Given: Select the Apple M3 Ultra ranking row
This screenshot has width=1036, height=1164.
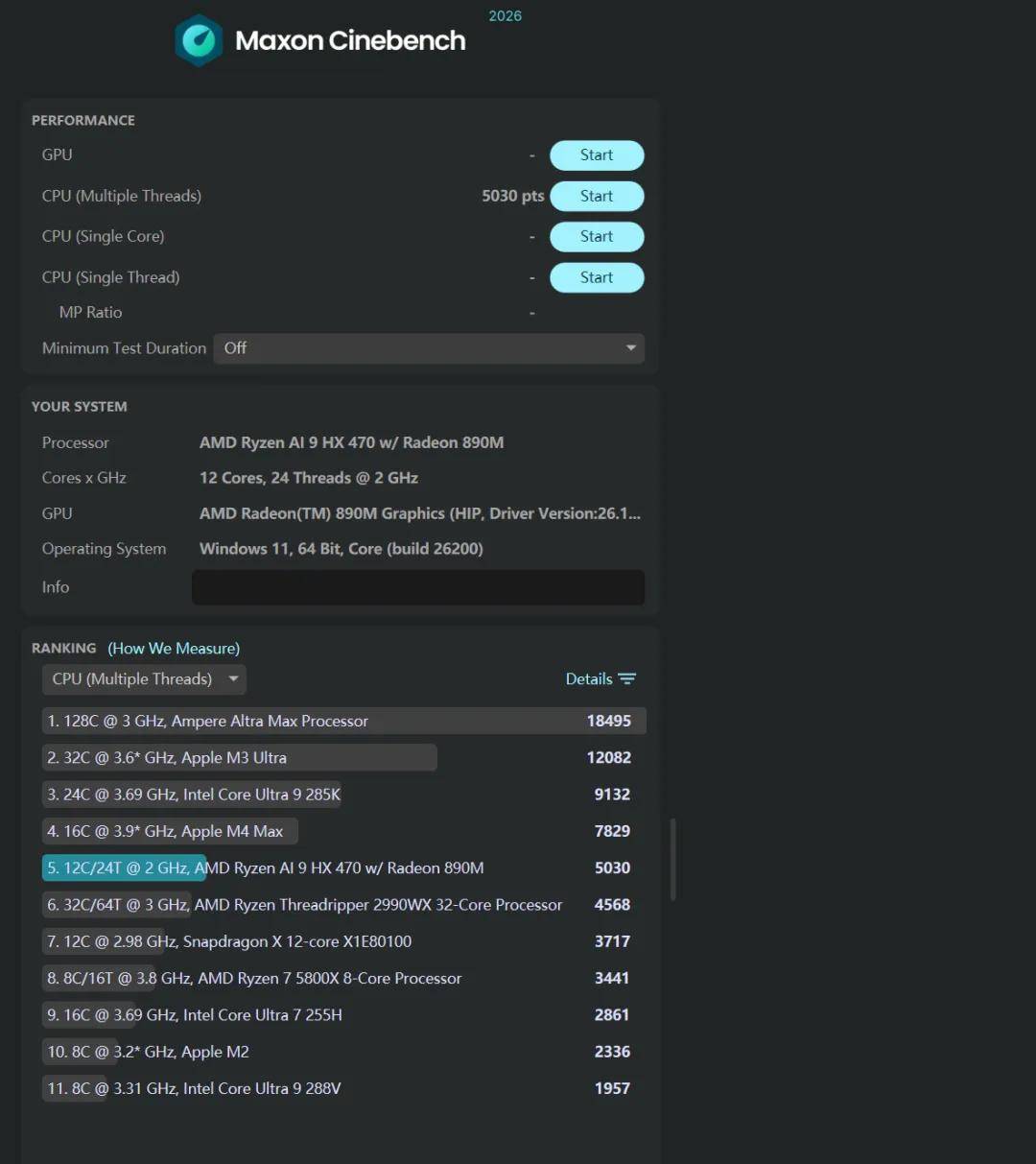Looking at the screenshot, I should coord(343,758).
